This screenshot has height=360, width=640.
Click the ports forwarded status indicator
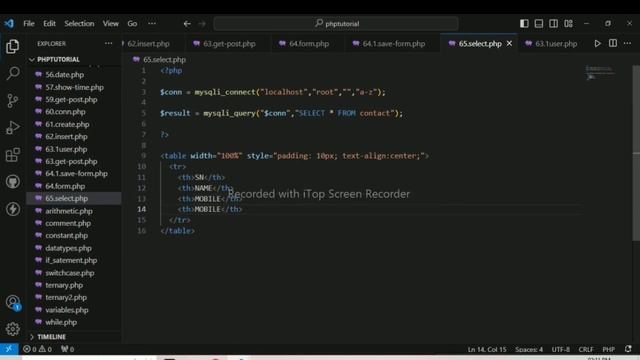tap(67, 349)
